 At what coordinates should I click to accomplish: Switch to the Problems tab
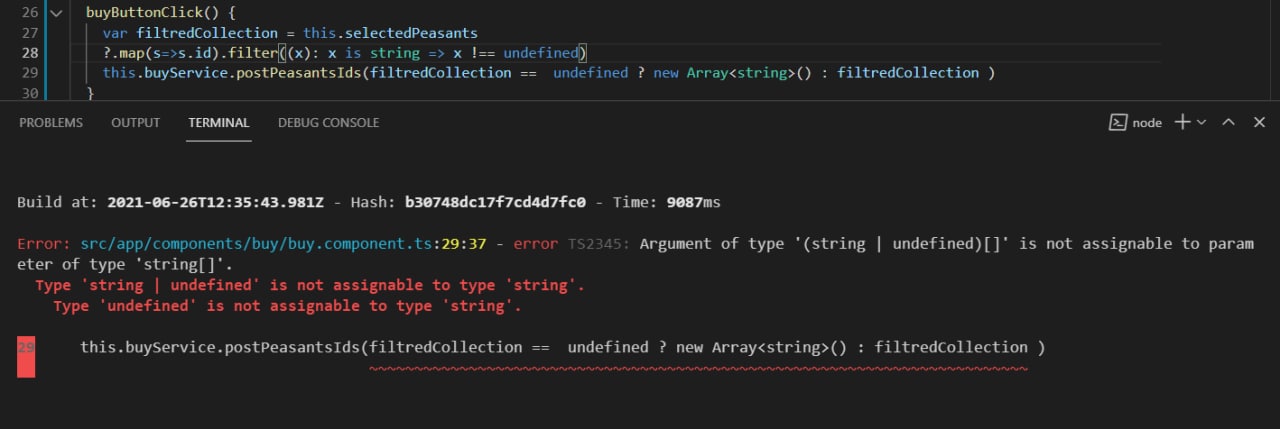(51, 122)
